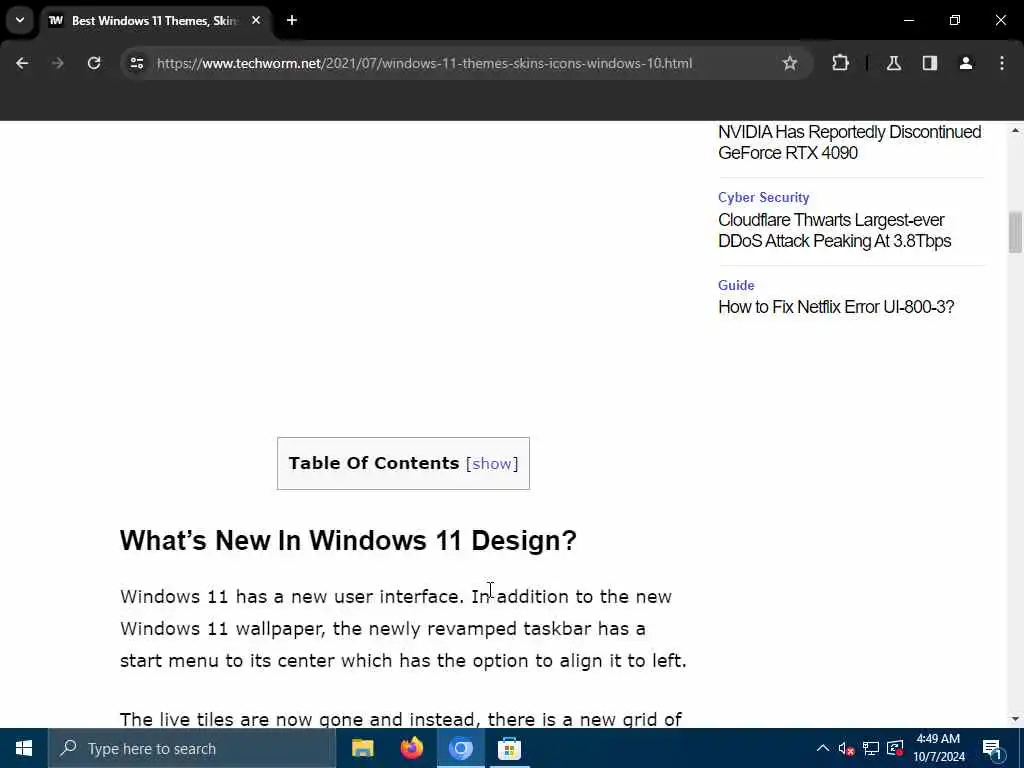Open the network status tray icon
The height and width of the screenshot is (768, 1024).
click(871, 748)
